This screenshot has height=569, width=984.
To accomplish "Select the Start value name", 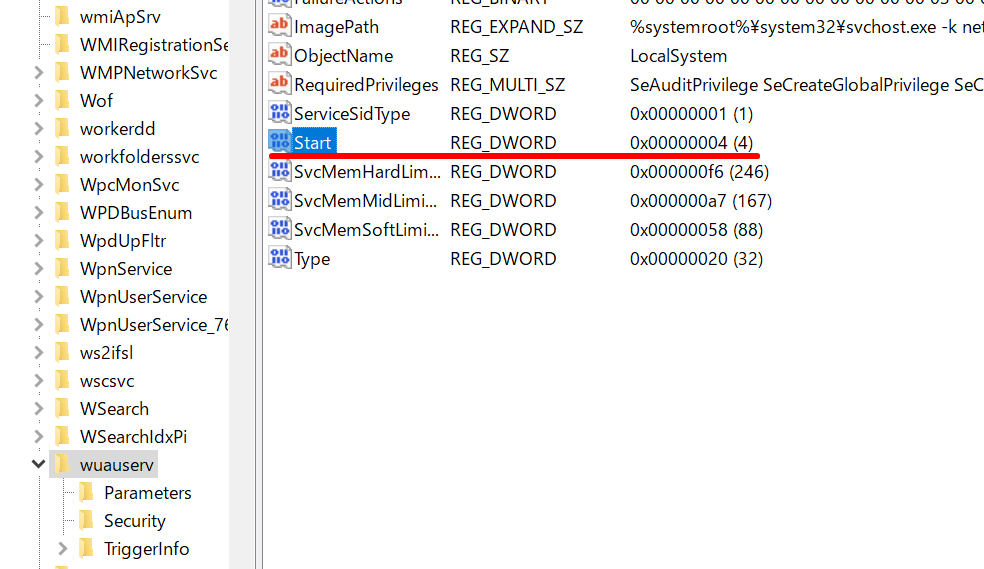I will pos(313,143).
